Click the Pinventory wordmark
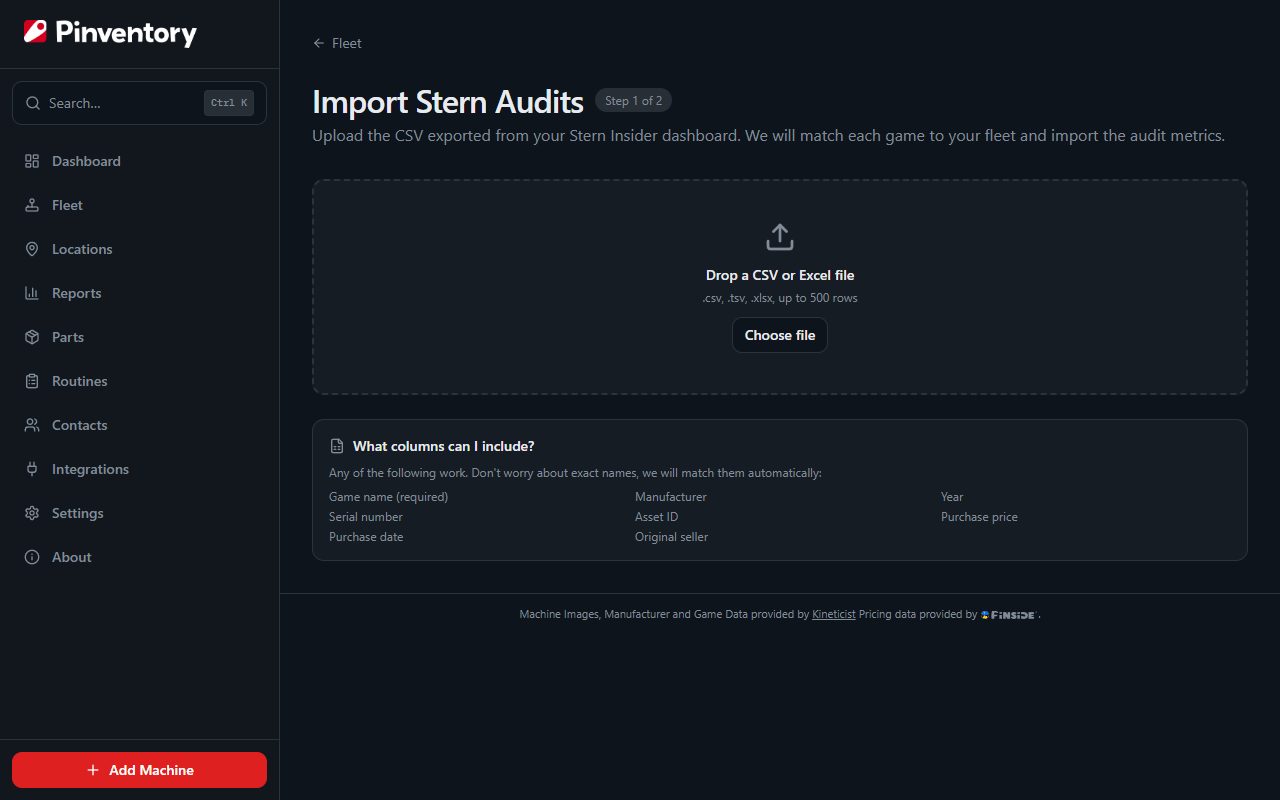Viewport: 1280px width, 800px height. point(126,33)
